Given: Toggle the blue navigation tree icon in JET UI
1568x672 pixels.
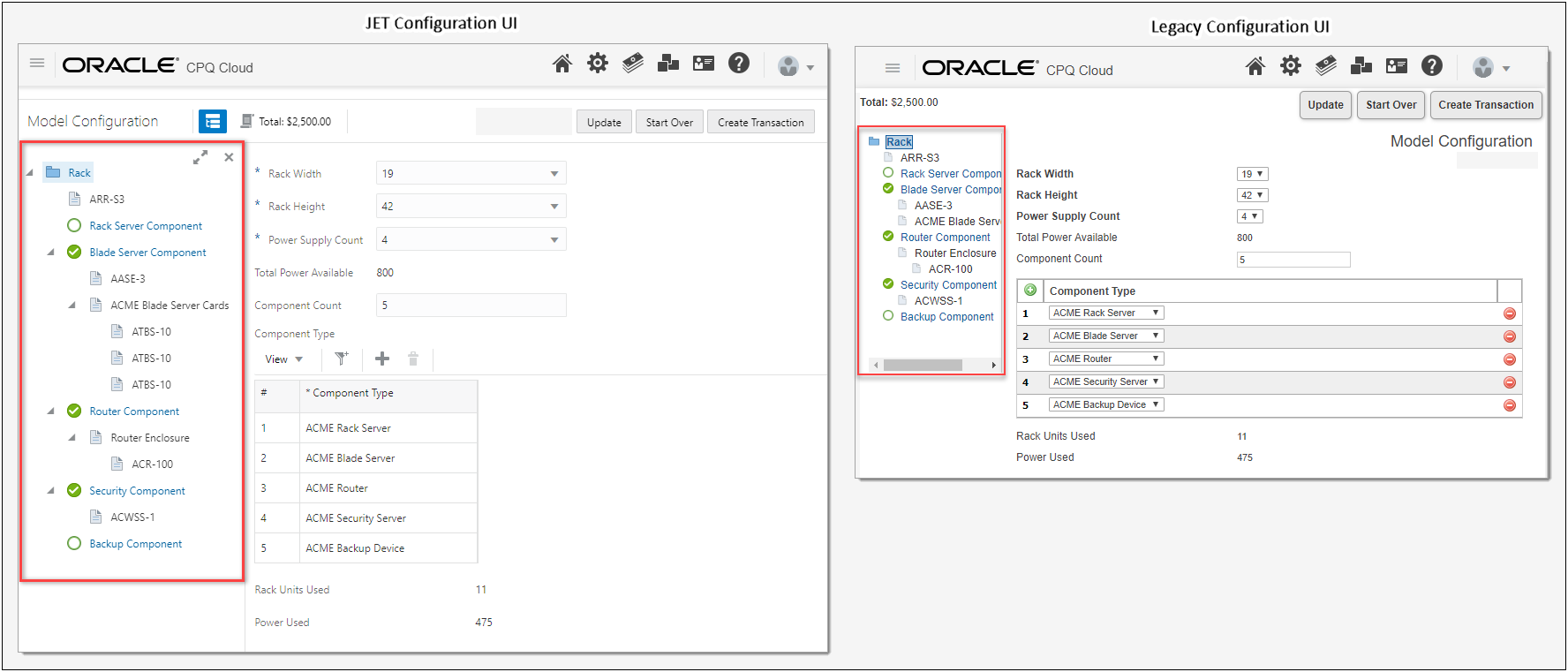Looking at the screenshot, I should coord(213,121).
